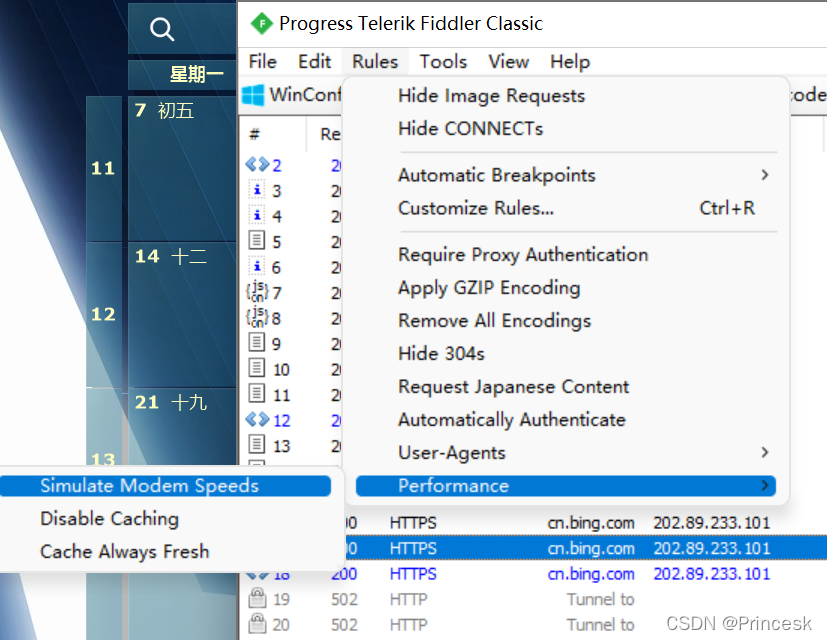
Task: Select session 20 Tunnel to text
Action: (x=600, y=625)
